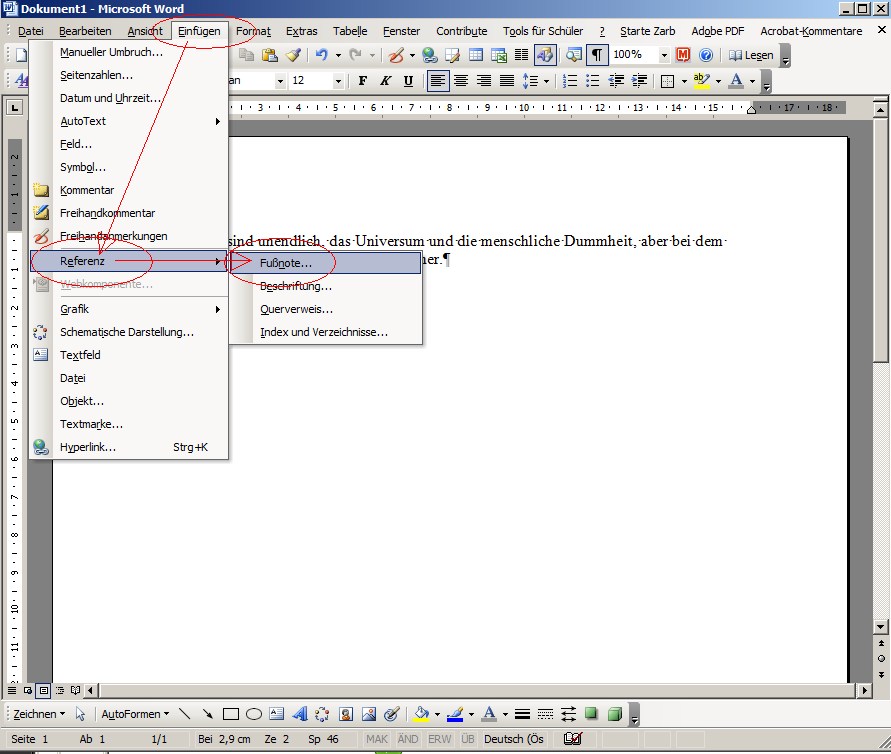The height and width of the screenshot is (754, 891).
Task: Toggle italic formatting K button
Action: pyautogui.click(x=385, y=81)
